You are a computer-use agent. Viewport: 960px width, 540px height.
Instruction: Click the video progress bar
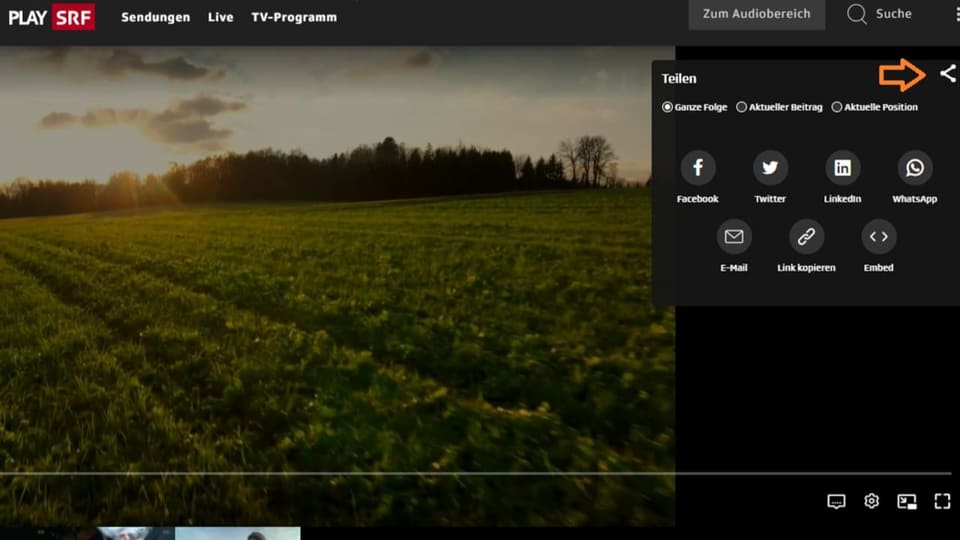point(476,474)
